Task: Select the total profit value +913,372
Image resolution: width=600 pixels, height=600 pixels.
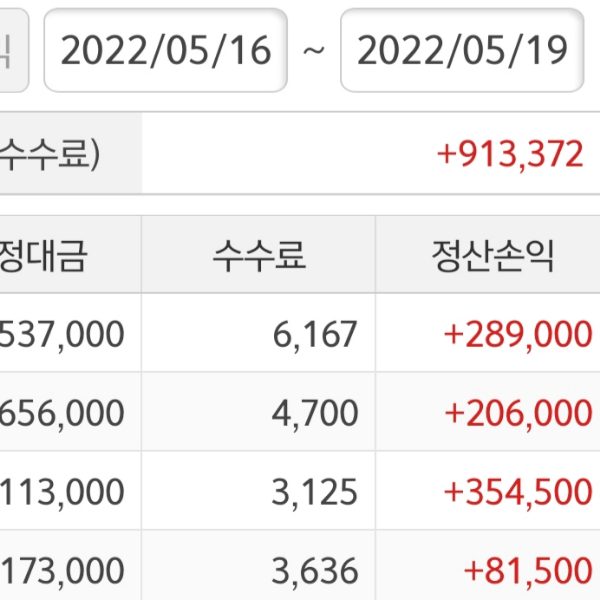Action: pyautogui.click(x=509, y=154)
